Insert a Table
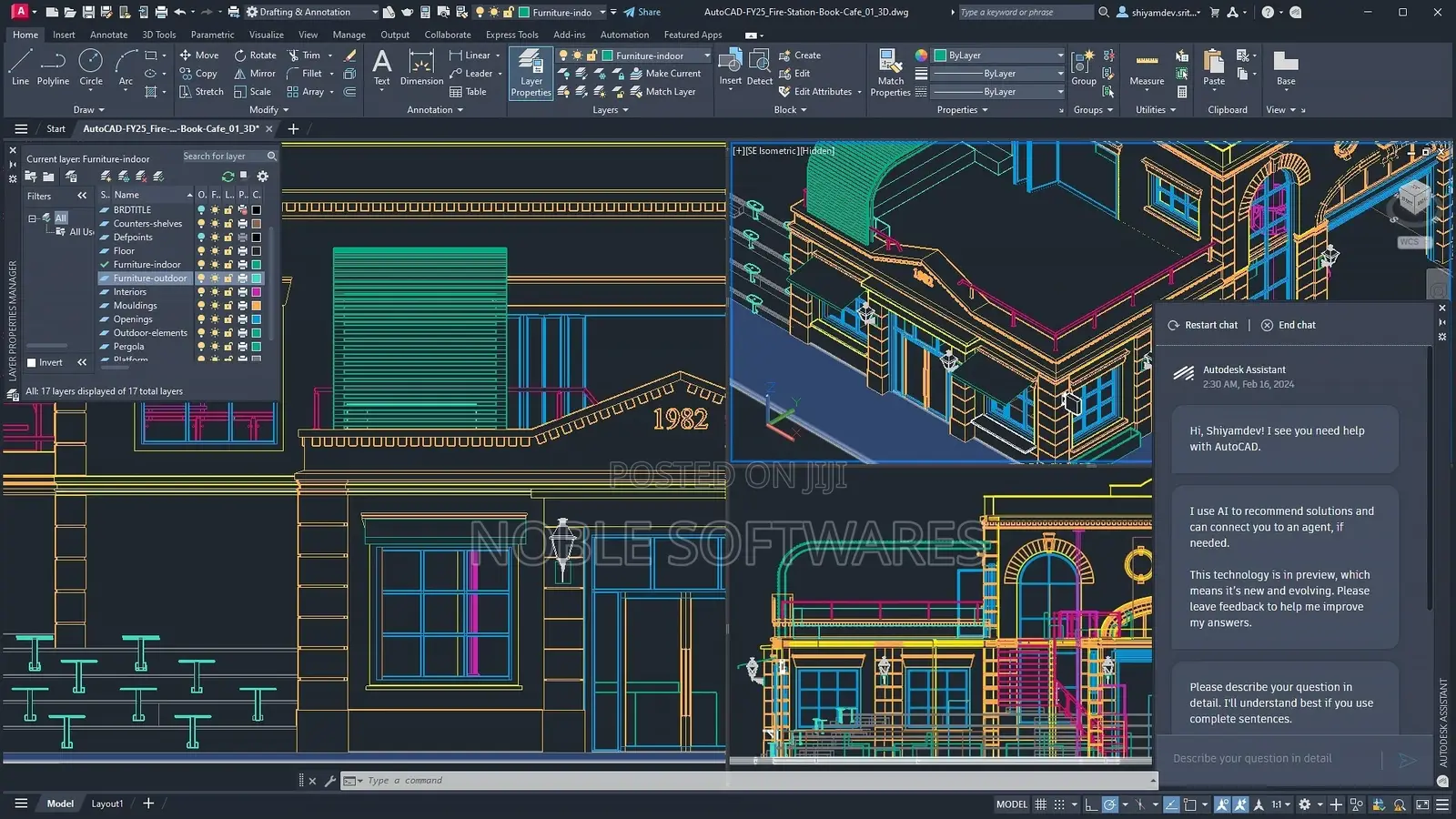This screenshot has width=1456, height=819. (x=468, y=92)
